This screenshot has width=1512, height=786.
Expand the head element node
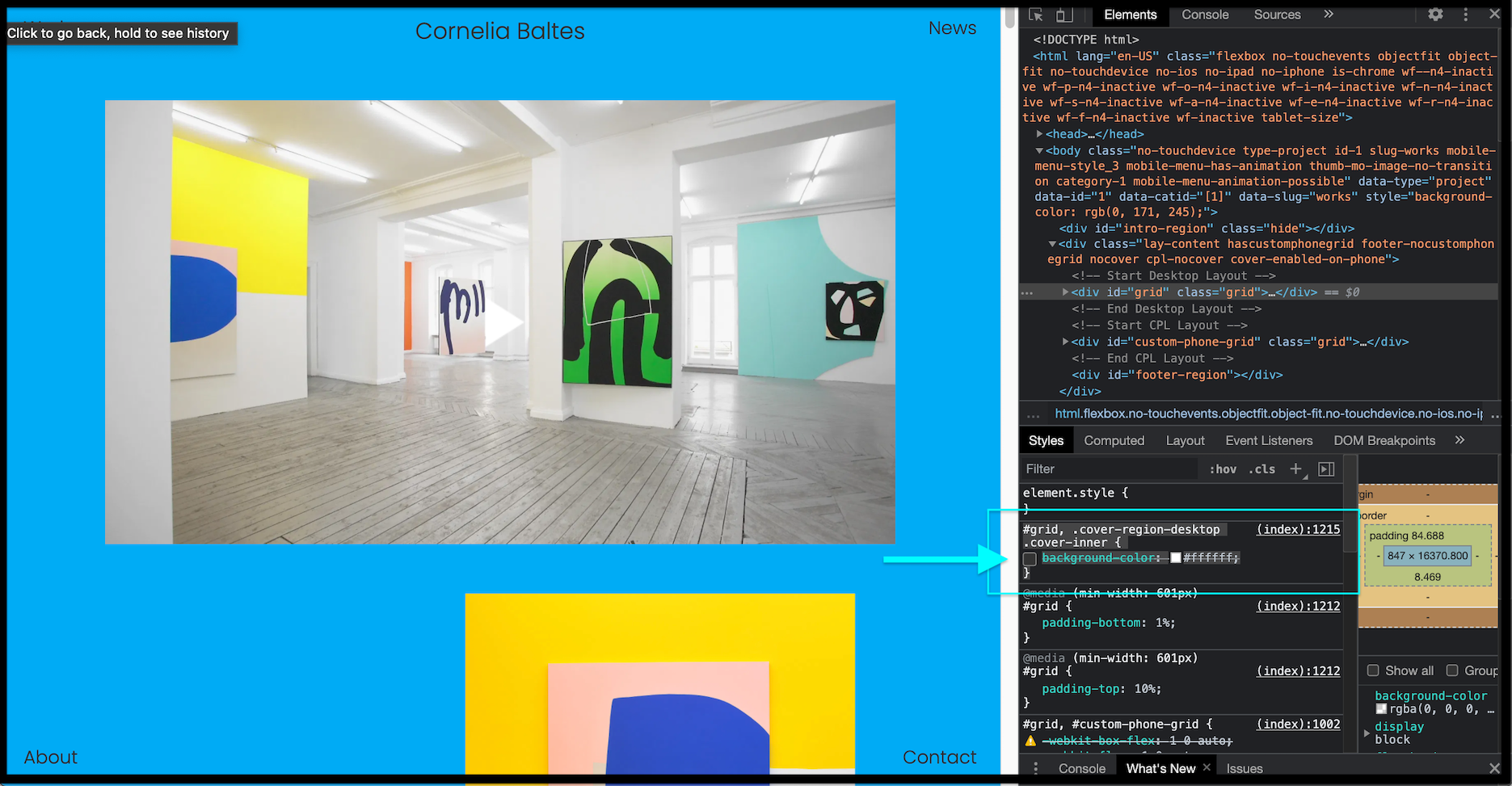click(x=1039, y=134)
